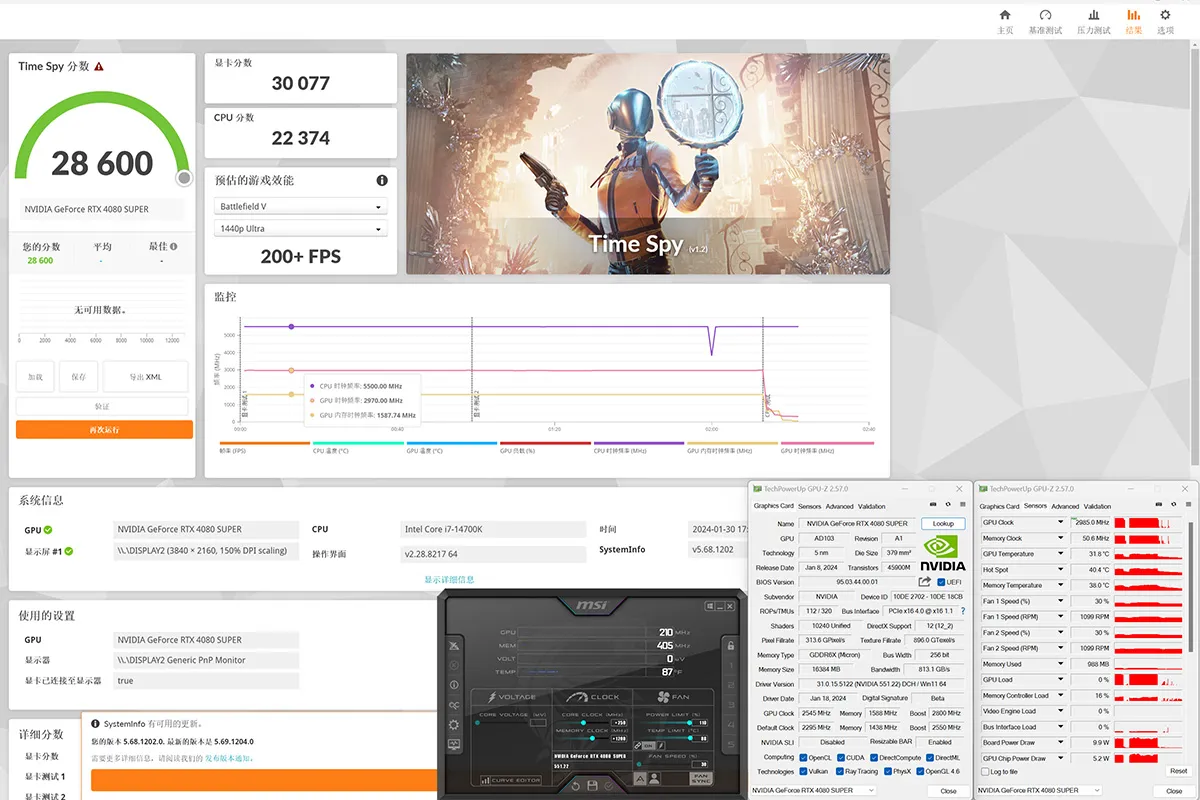
Task: Switch to the Results (结果) tab
Action: 1133,21
